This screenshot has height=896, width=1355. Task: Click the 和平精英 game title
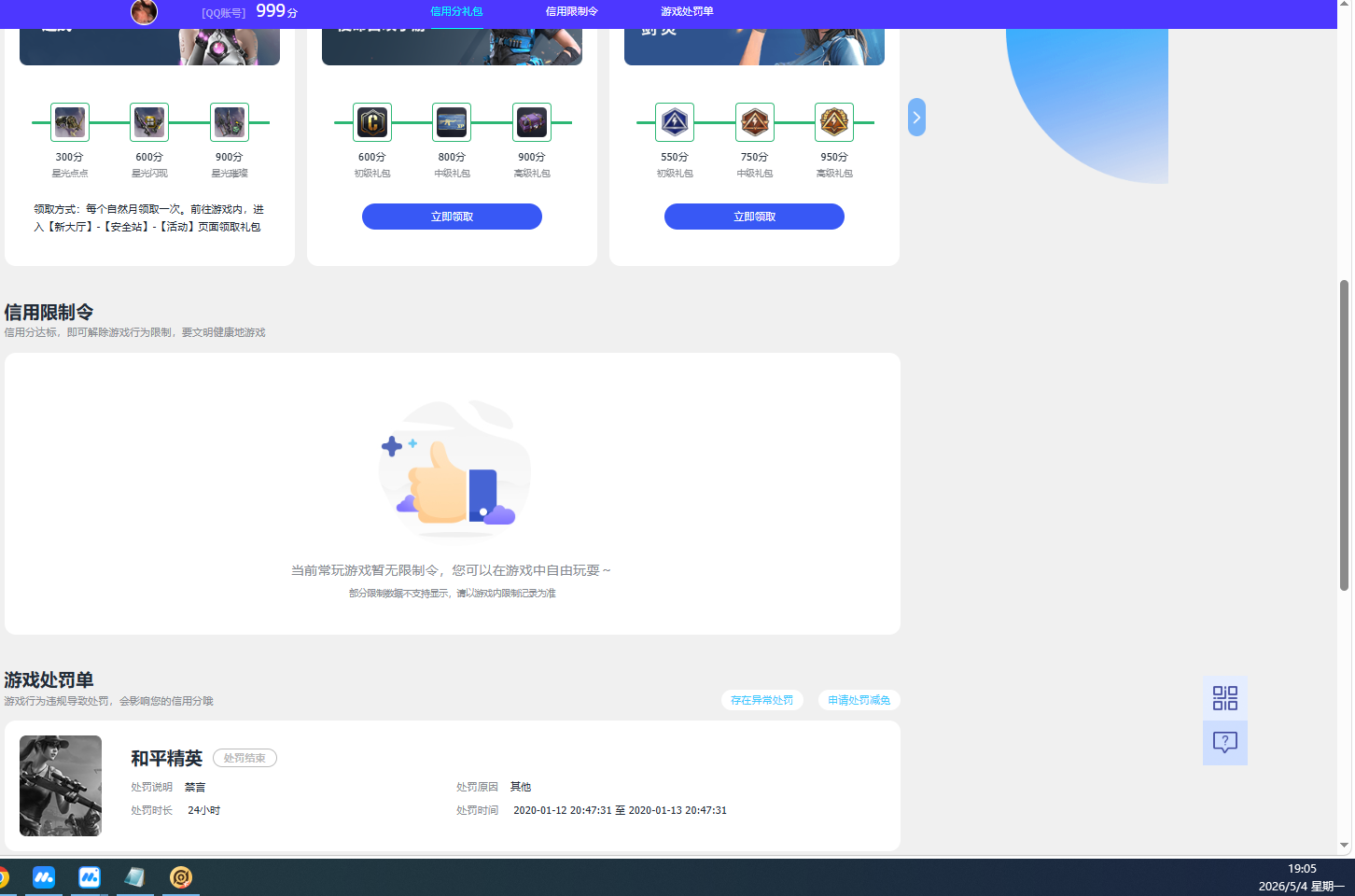click(167, 758)
